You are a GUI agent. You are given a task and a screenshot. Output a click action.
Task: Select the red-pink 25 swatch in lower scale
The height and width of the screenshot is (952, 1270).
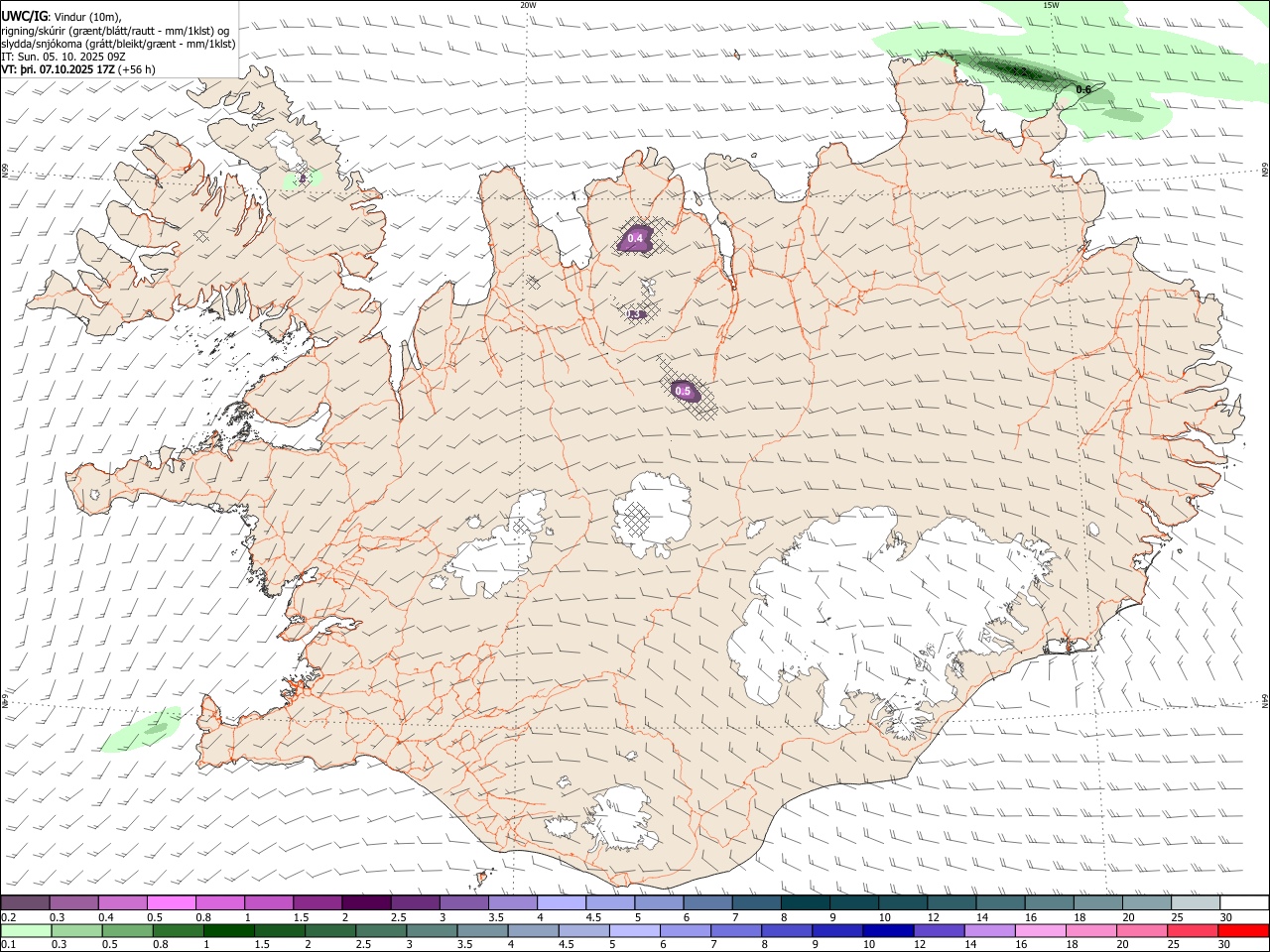click(x=1192, y=931)
